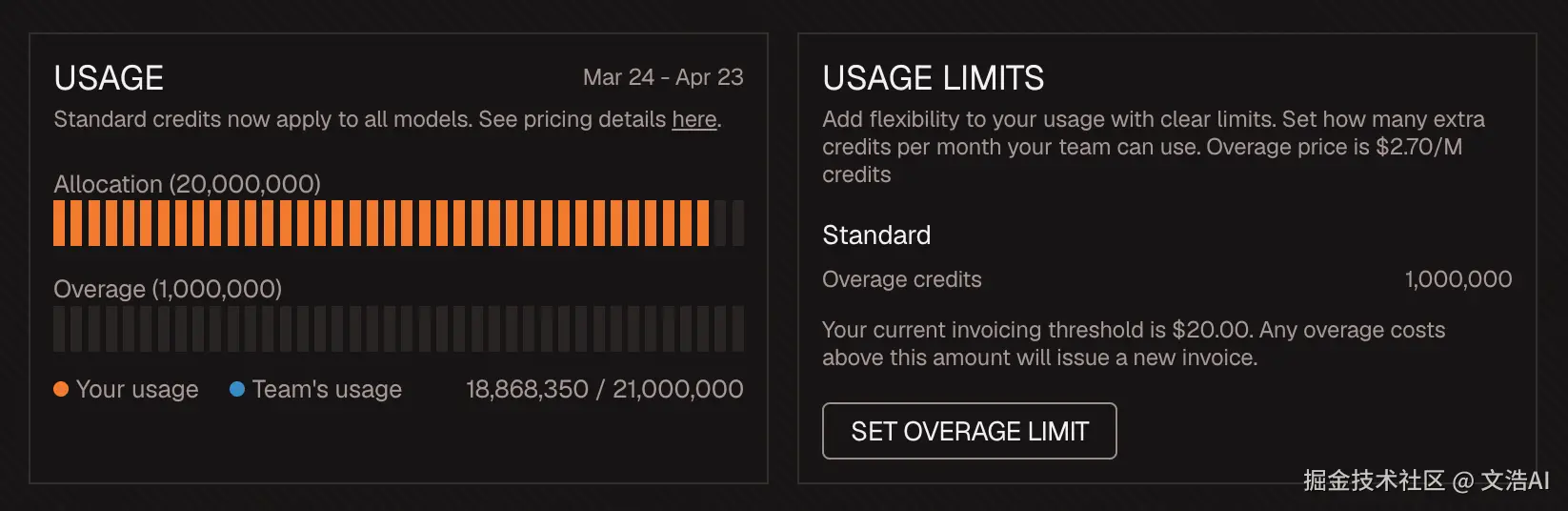This screenshot has height=511, width=1568.
Task: Click the invoicing threshold description text
Action: pos(1133,343)
